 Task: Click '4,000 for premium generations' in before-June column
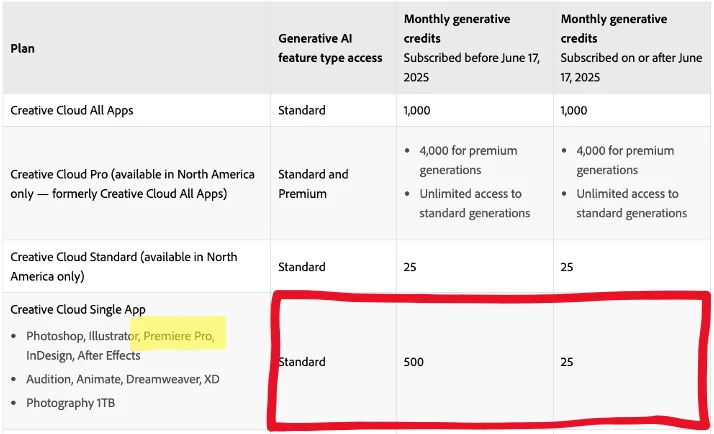[x=468, y=160]
